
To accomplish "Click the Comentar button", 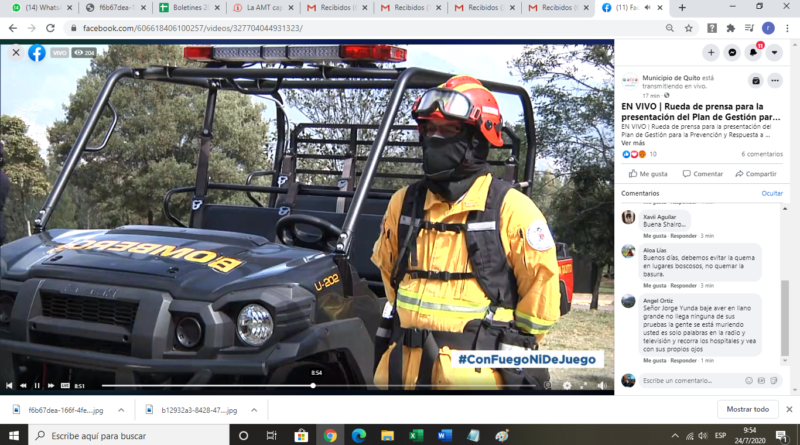I will pyautogui.click(x=703, y=174).
